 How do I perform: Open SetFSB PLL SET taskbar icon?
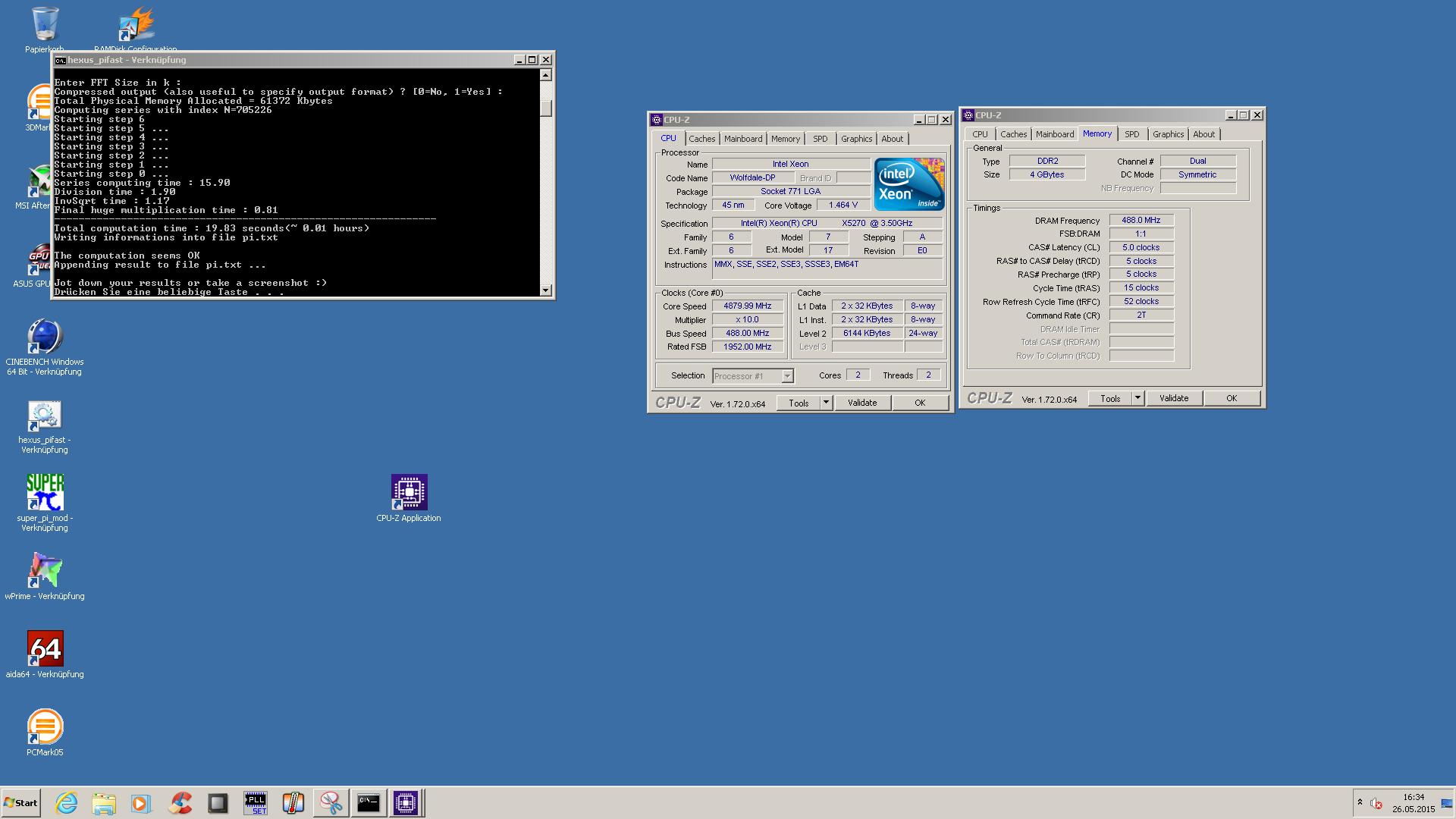click(256, 802)
